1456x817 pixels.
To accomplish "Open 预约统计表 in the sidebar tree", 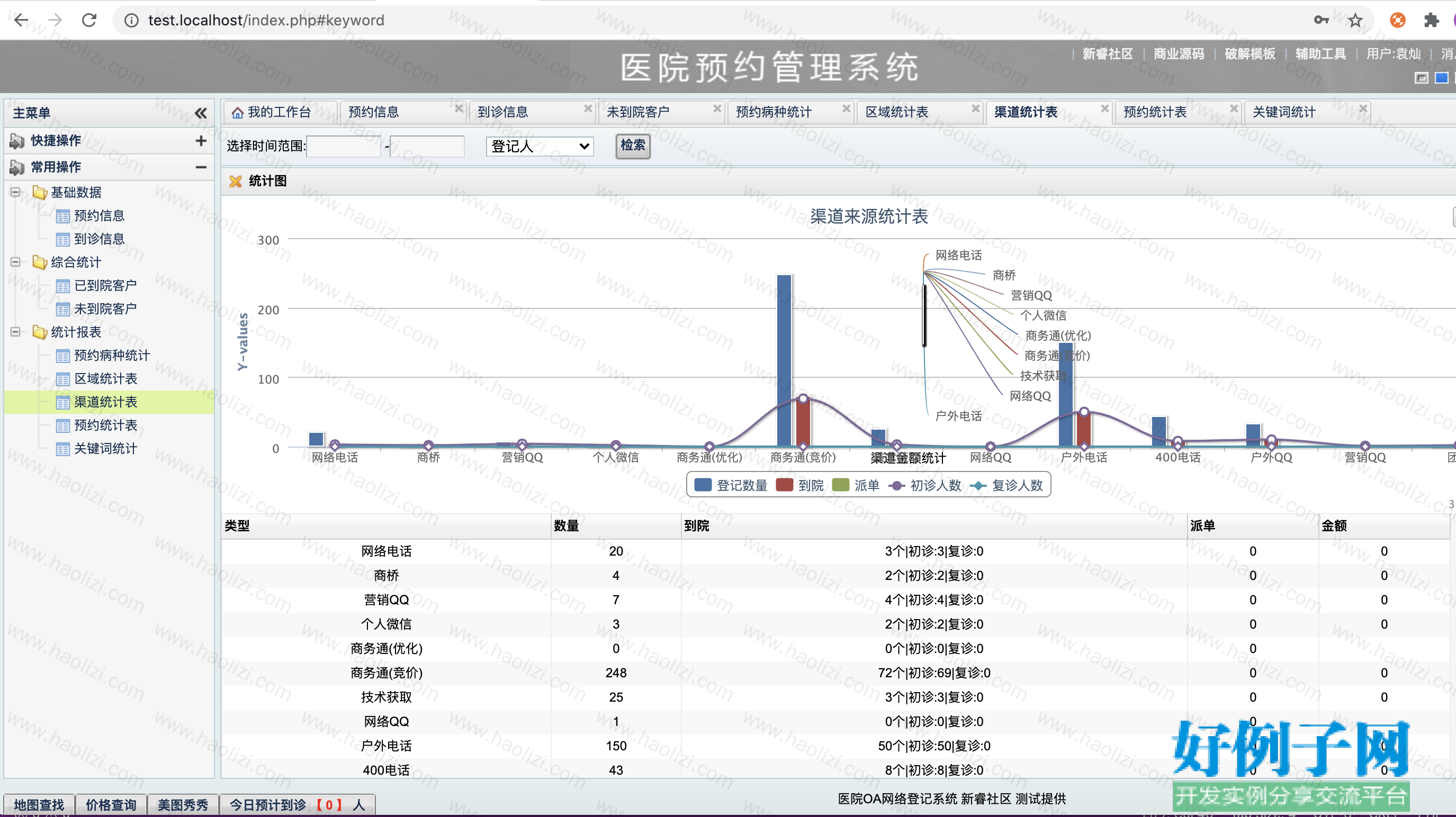I will 106,425.
